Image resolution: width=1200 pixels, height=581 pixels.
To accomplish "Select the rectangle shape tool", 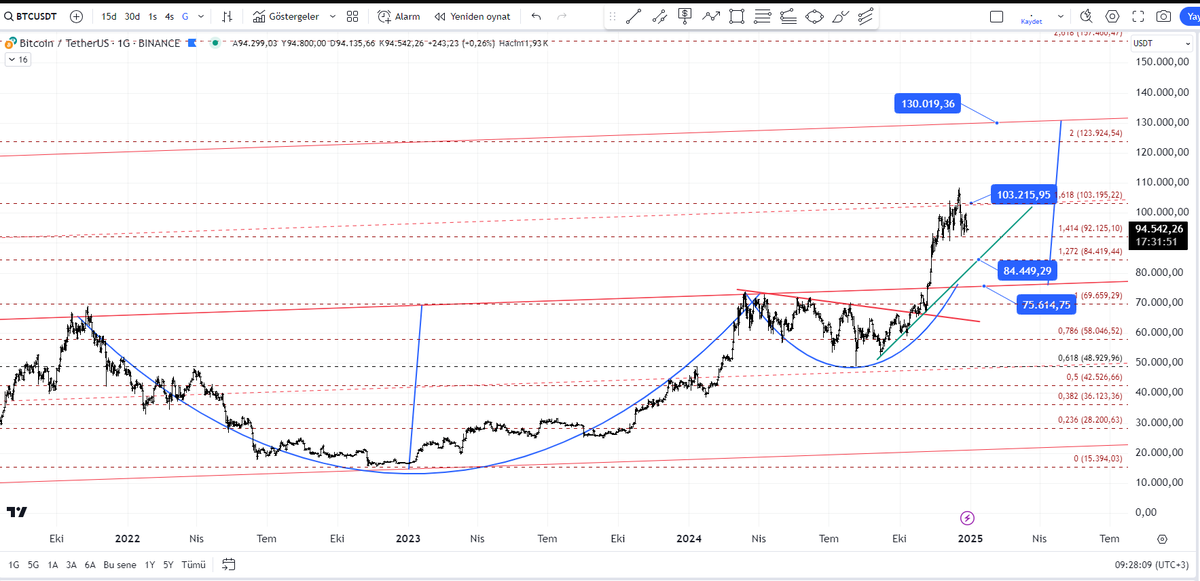I will [737, 16].
